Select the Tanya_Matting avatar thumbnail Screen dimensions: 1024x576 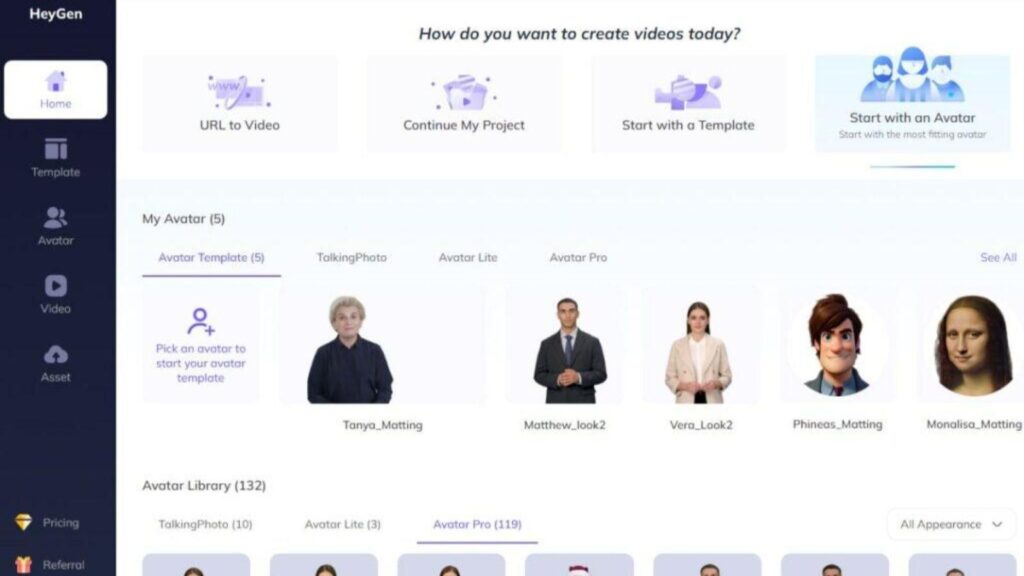click(x=382, y=345)
